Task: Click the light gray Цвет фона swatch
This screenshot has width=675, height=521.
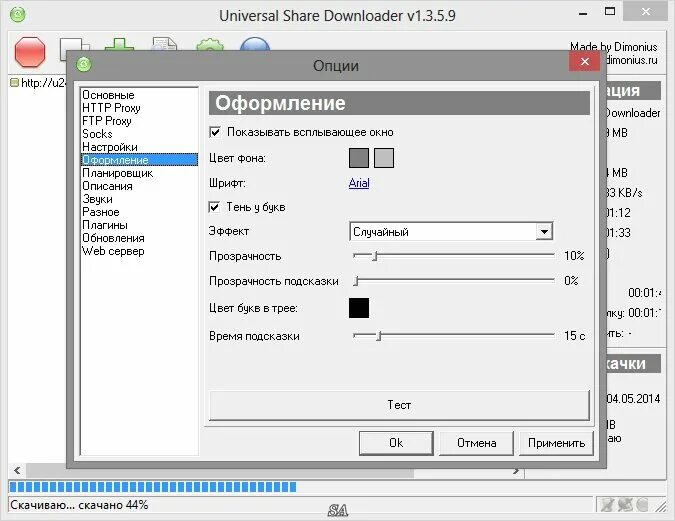Action: pos(384,158)
